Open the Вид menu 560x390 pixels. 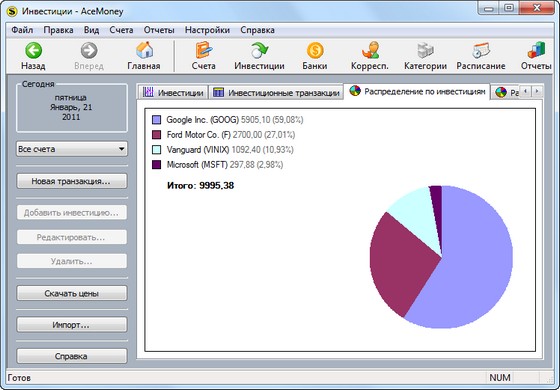pos(91,30)
